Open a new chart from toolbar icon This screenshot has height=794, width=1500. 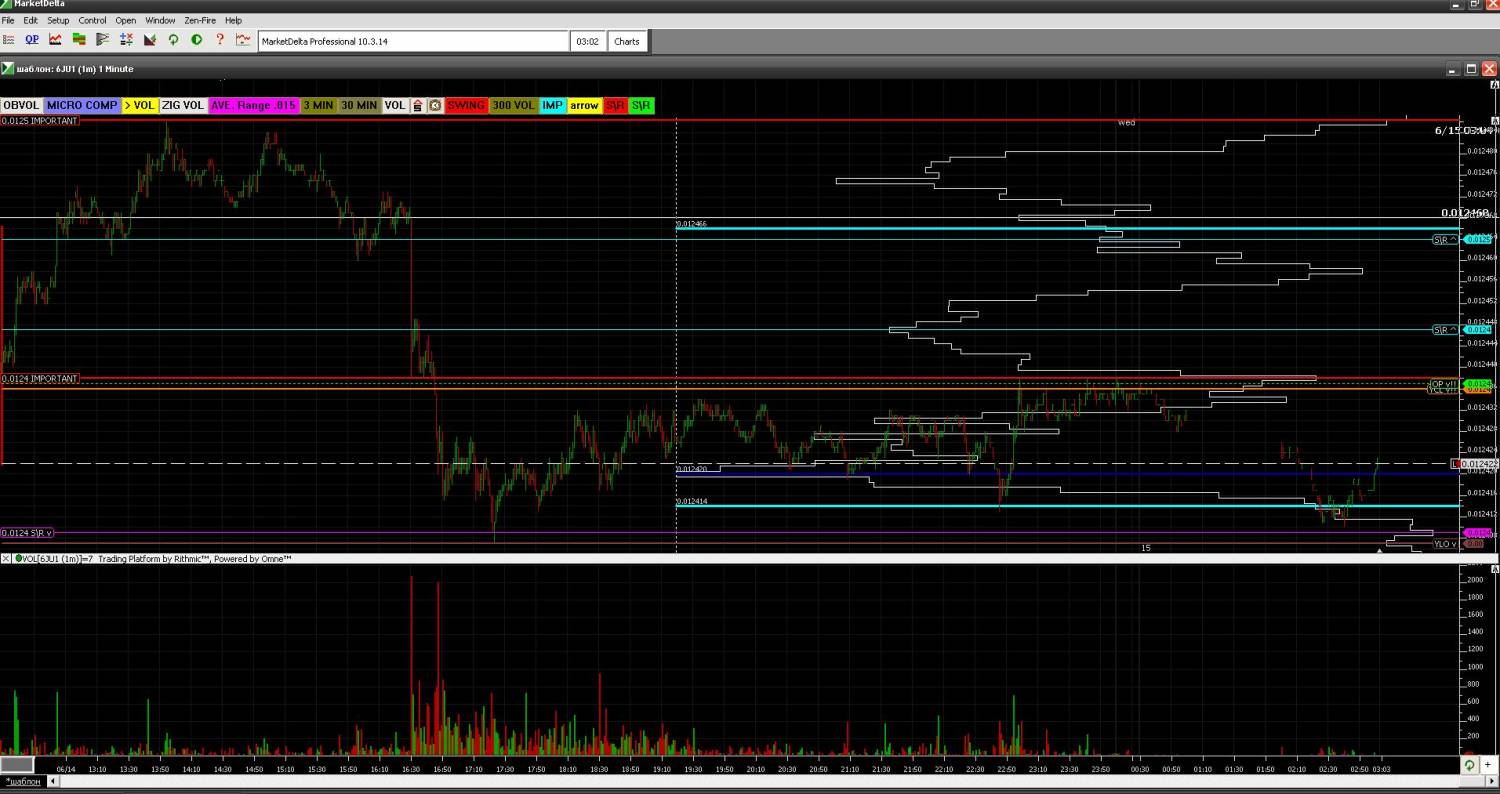pos(55,40)
